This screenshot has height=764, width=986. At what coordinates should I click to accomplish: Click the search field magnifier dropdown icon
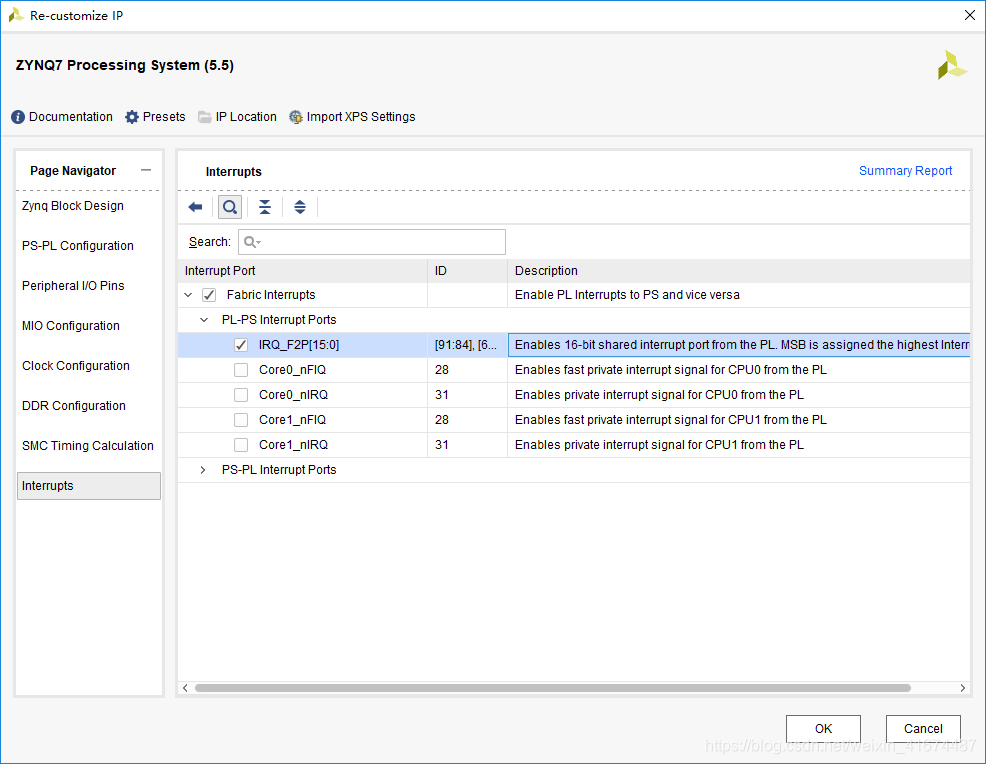tap(252, 242)
